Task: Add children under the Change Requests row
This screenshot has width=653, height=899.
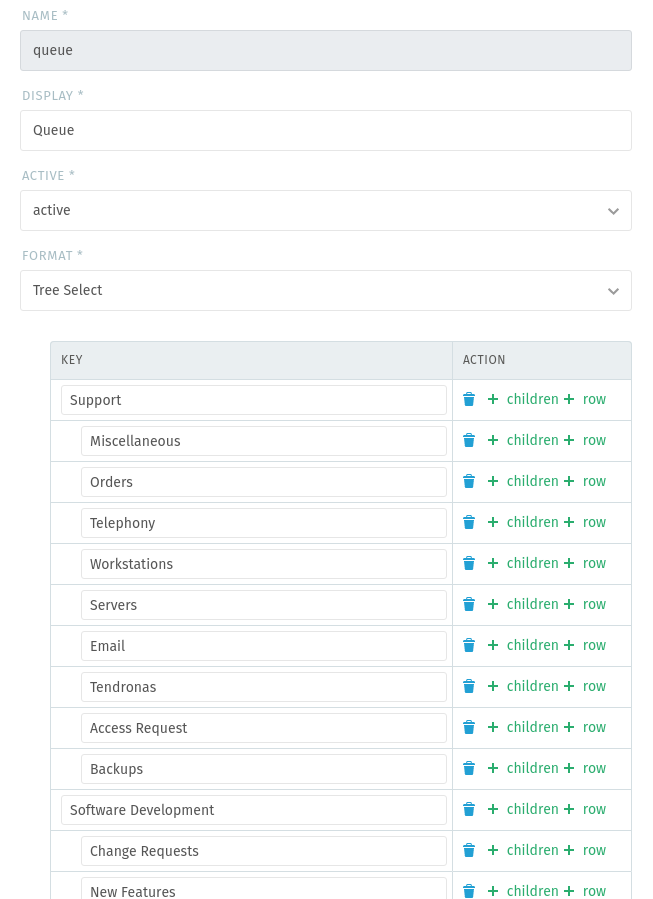Action: coord(523,850)
